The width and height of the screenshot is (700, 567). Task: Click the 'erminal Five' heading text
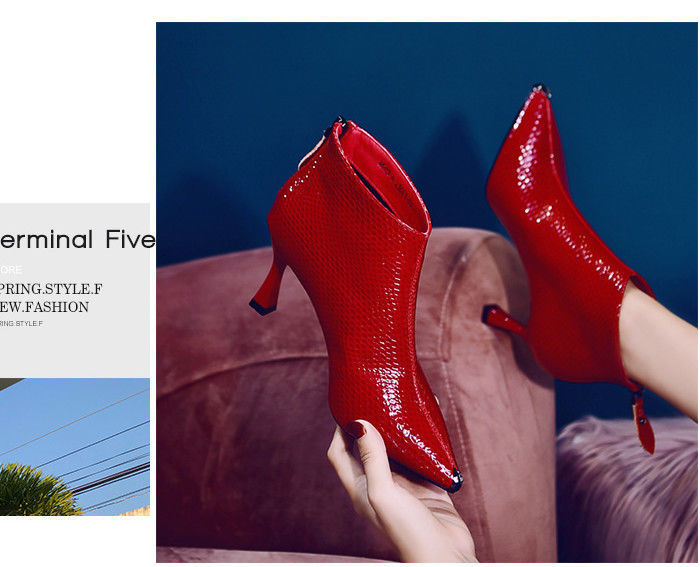point(78,240)
